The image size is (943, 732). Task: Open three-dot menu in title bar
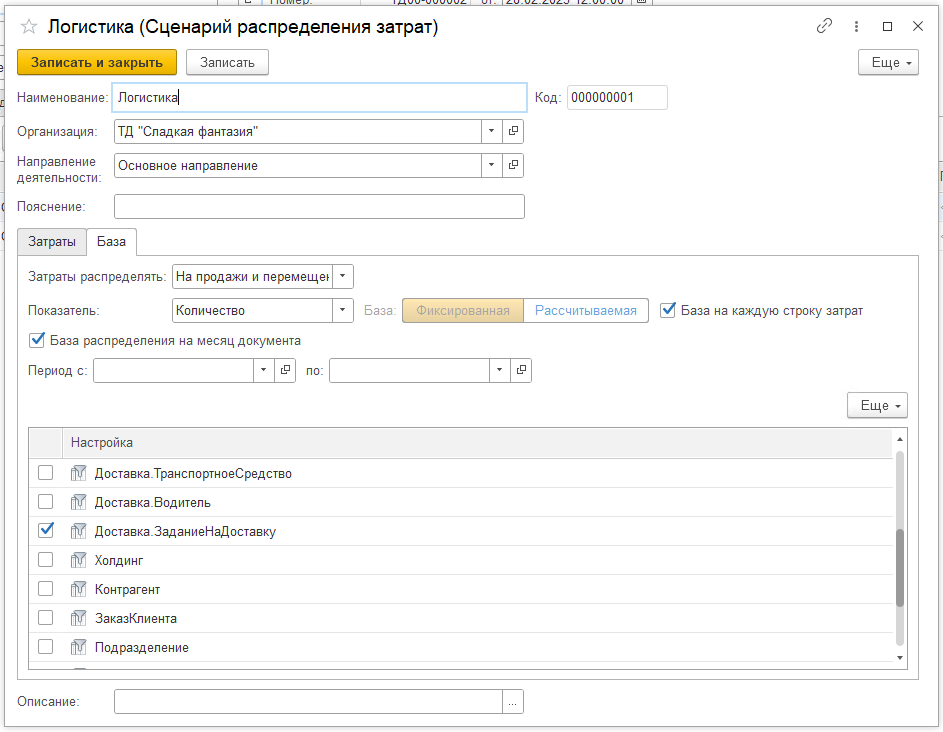tap(856, 27)
